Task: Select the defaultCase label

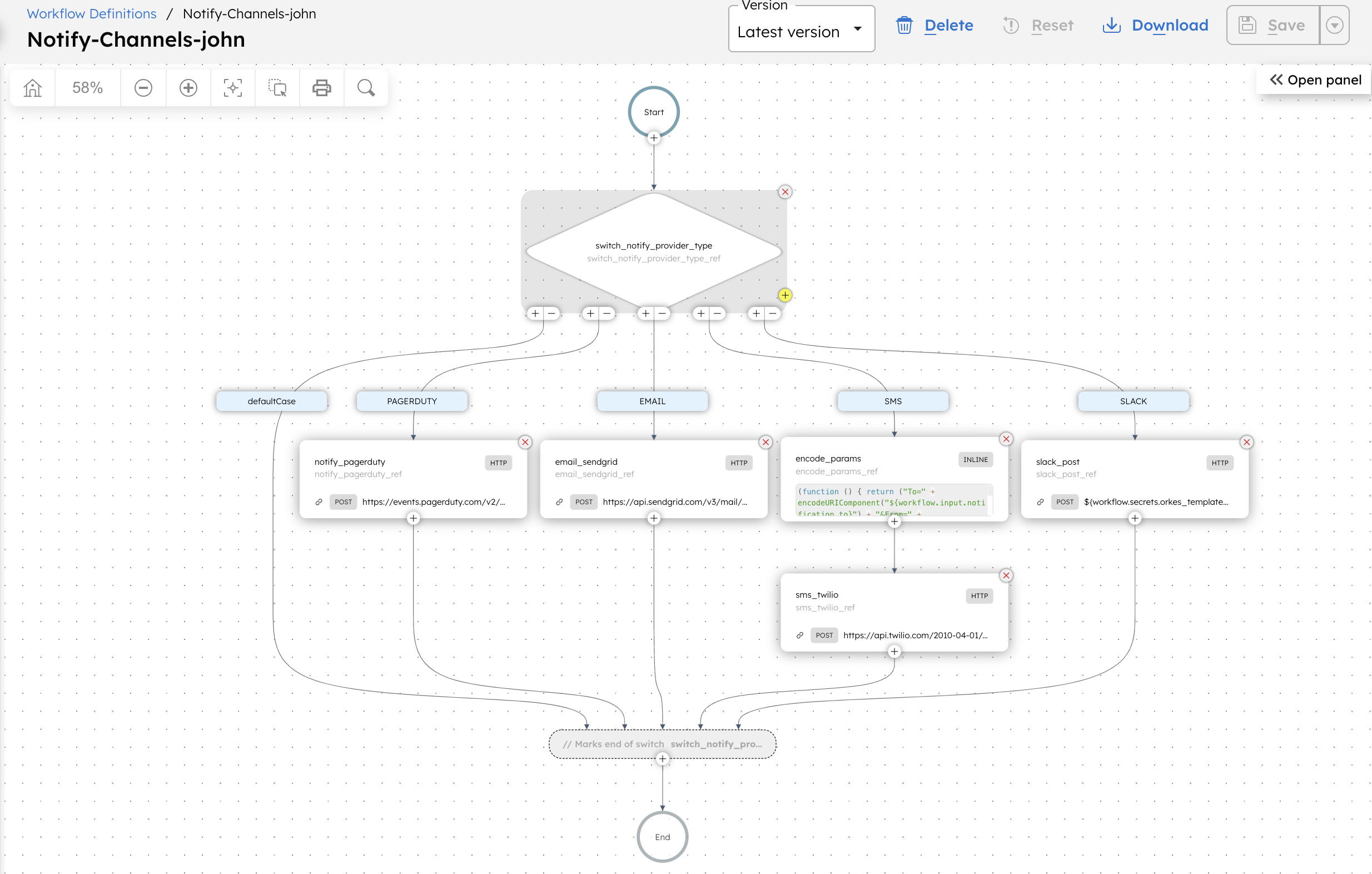Action: pos(272,401)
